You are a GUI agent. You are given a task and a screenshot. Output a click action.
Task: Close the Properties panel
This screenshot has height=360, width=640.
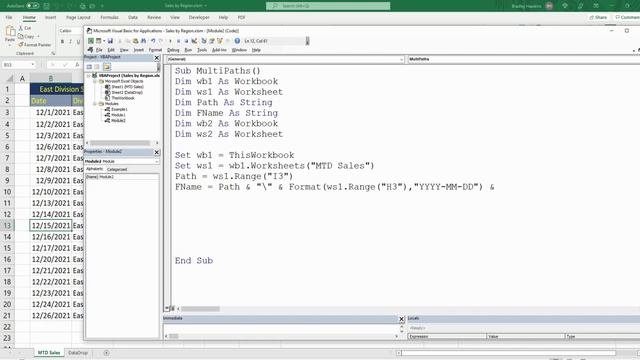(157, 152)
